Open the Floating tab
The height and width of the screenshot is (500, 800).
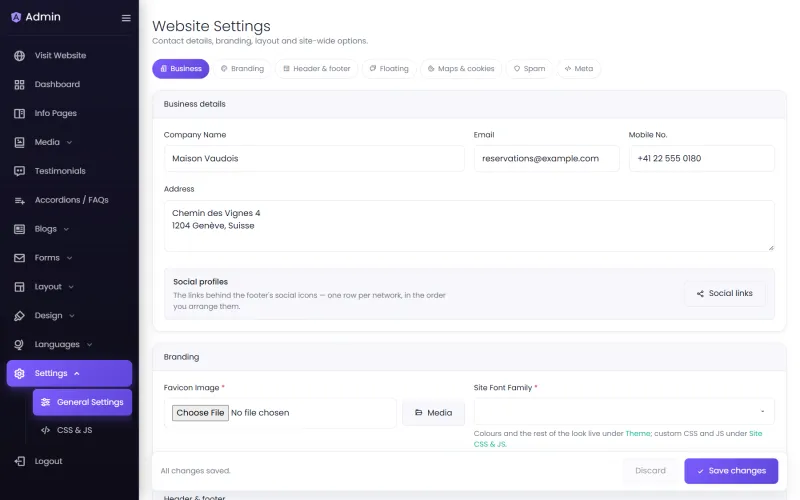[x=389, y=69]
